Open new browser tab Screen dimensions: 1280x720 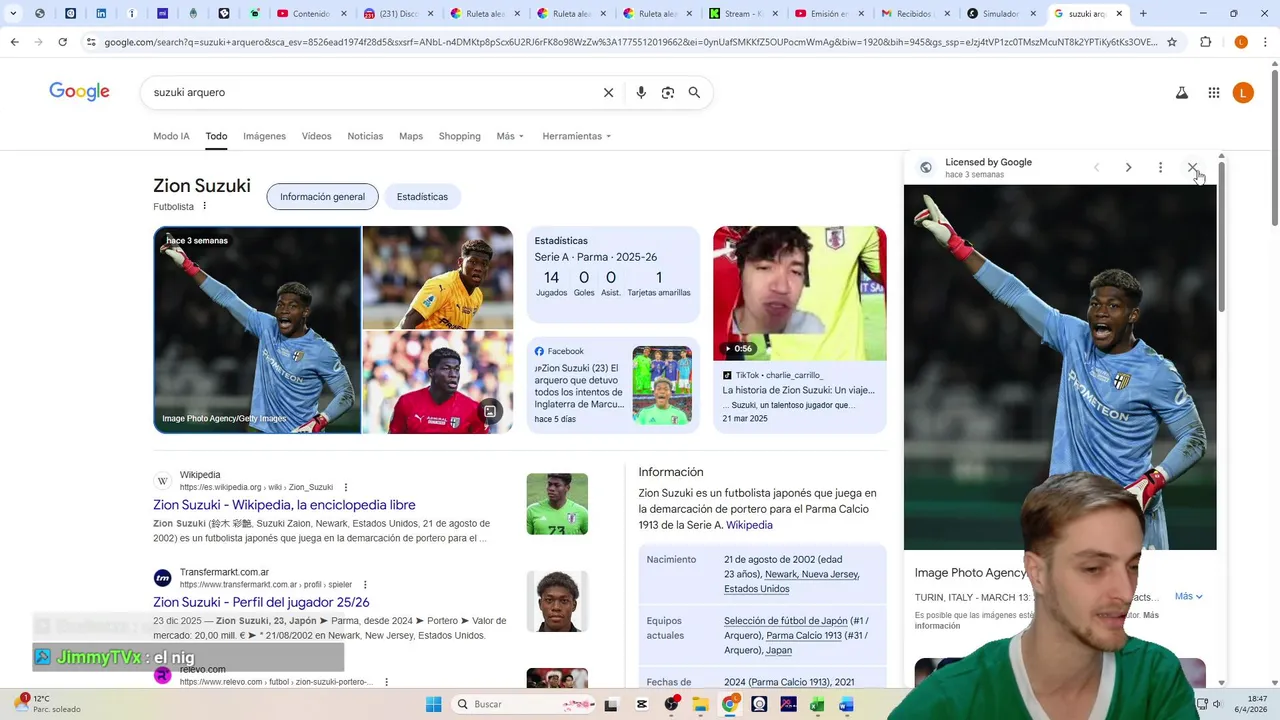pyautogui.click(x=1143, y=14)
